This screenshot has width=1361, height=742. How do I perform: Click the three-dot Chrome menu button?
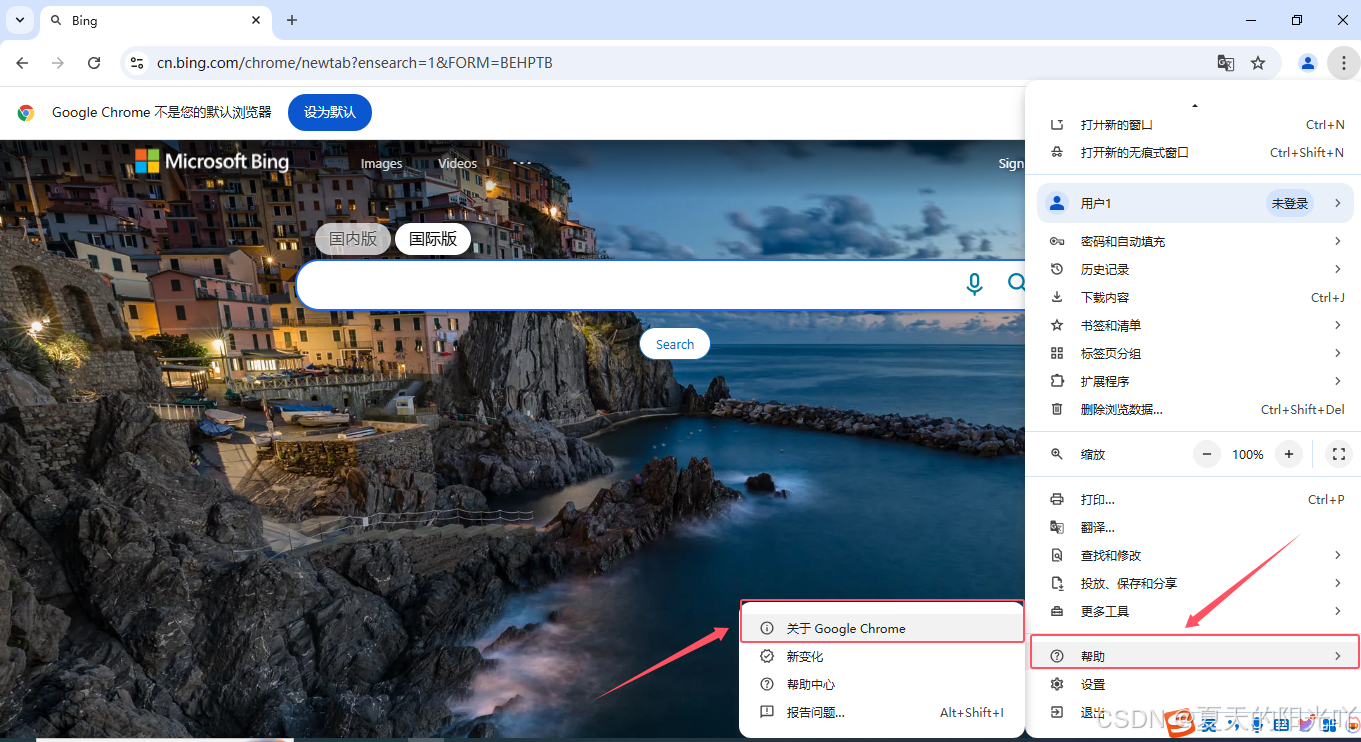pos(1343,63)
